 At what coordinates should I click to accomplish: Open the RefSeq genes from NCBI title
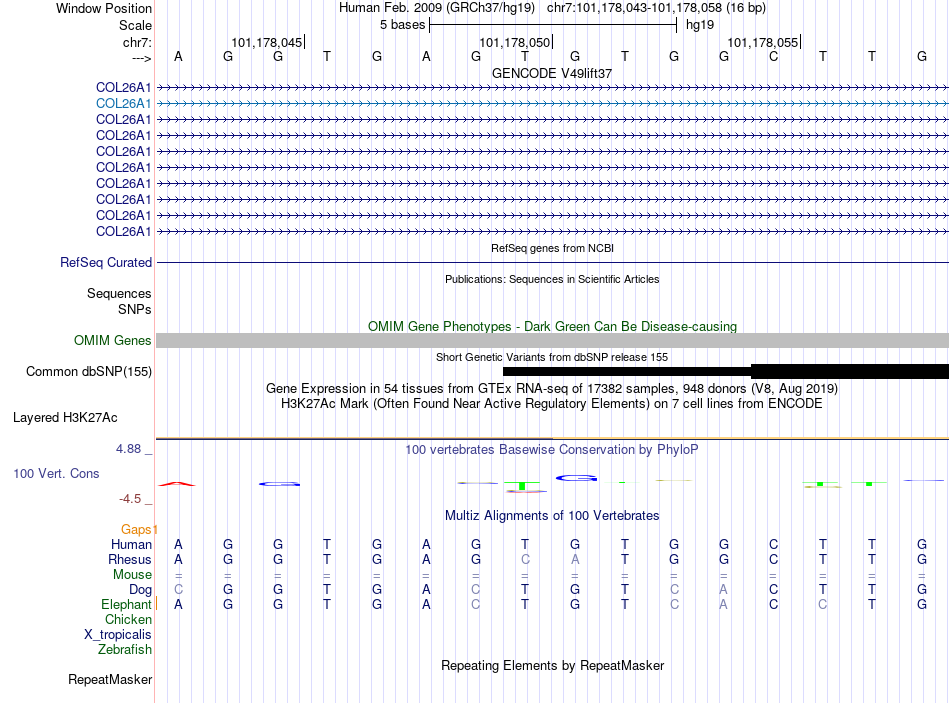point(552,248)
